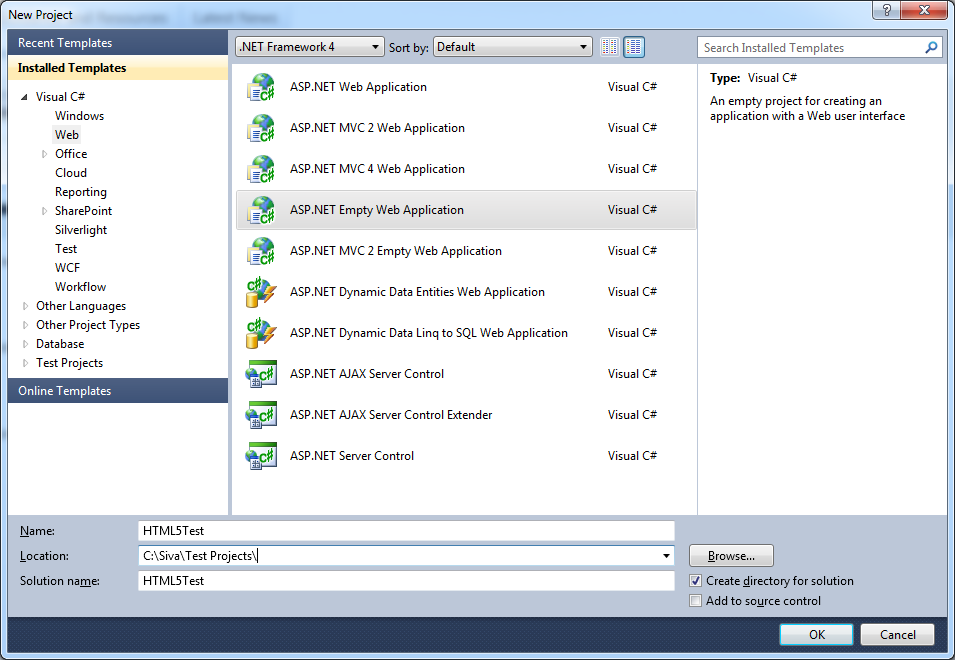Click the Browse... button
Viewport: 955px width, 660px height.
pos(731,556)
